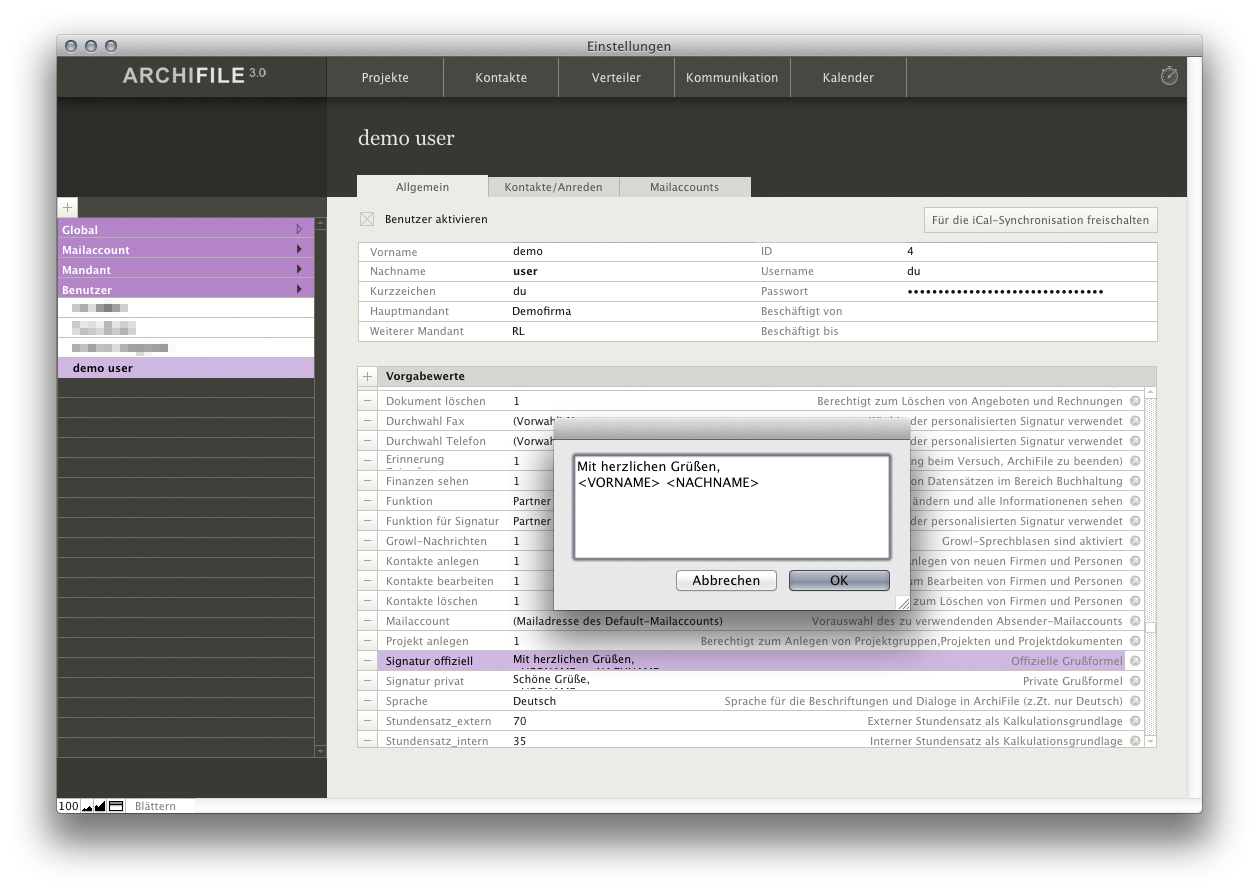This screenshot has height=892, width=1259.
Task: Click the plus button above the sidebar list
Action: tap(67, 207)
